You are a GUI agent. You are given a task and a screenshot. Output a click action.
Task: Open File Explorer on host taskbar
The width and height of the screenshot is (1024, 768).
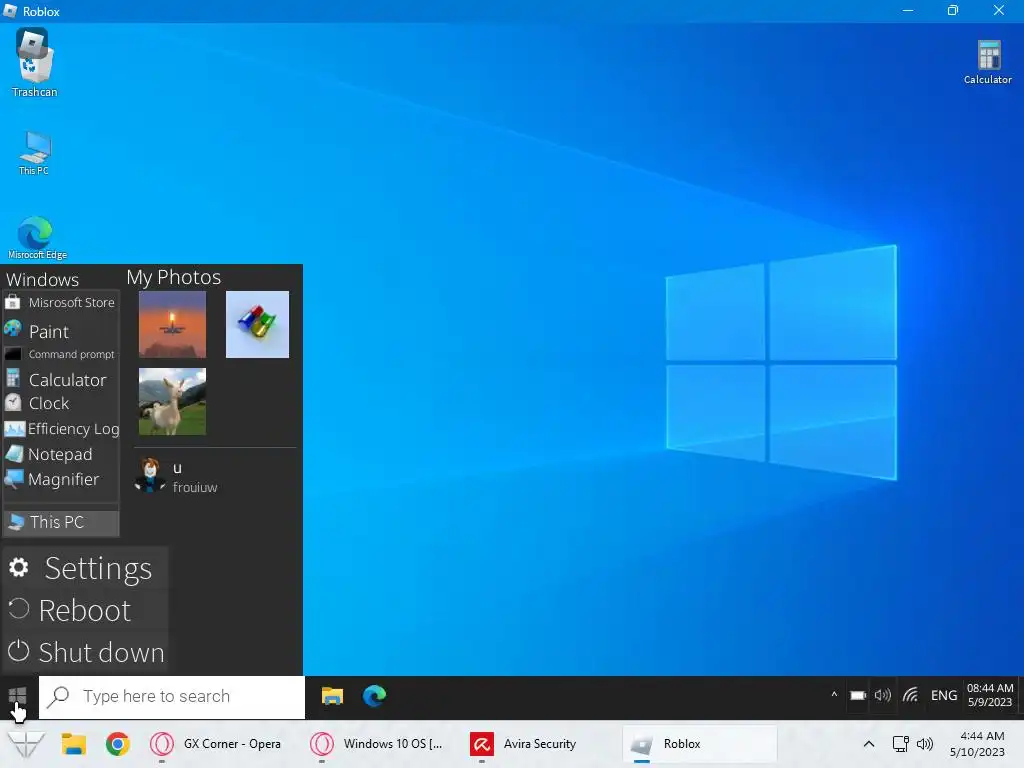(74, 744)
